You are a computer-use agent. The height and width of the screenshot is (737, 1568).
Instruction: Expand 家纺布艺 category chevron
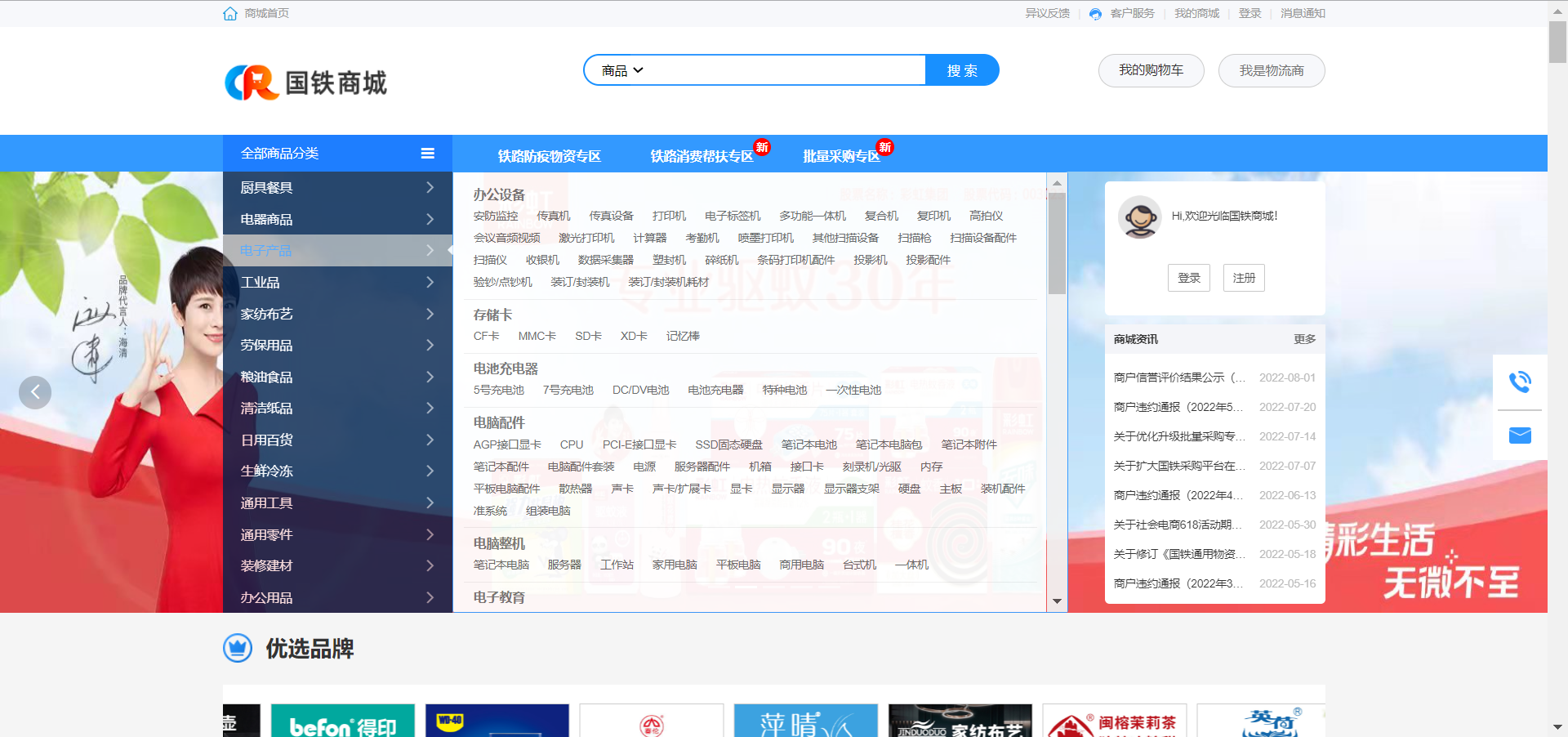(430, 314)
